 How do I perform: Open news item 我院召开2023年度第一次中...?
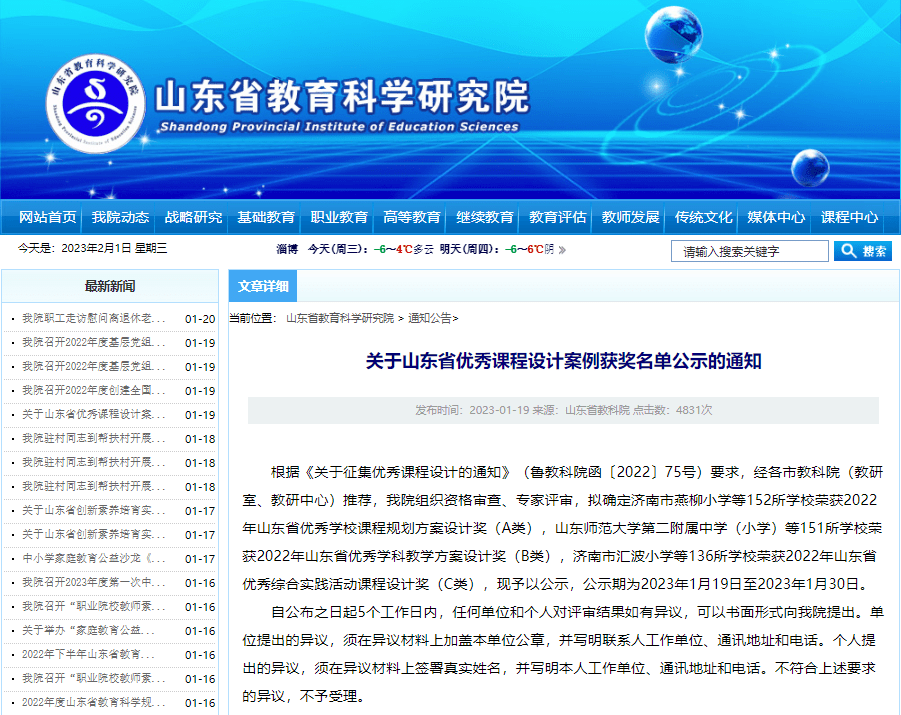94,582
